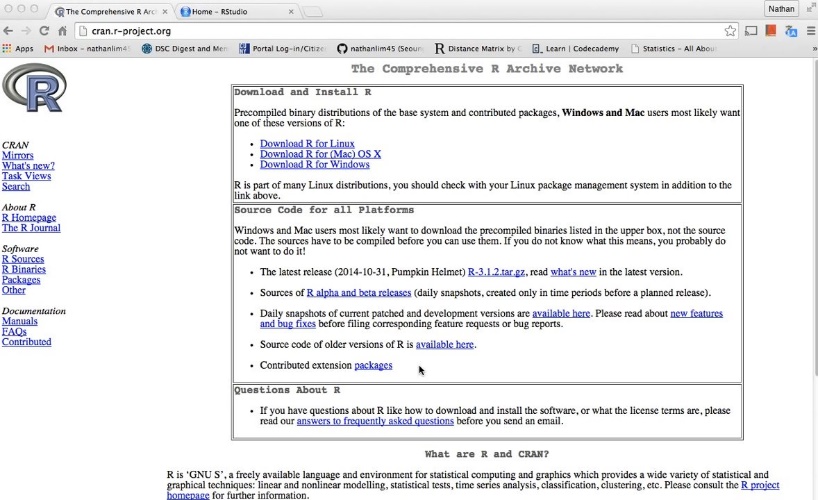Open the Manuals documentation link

[x=19, y=322]
